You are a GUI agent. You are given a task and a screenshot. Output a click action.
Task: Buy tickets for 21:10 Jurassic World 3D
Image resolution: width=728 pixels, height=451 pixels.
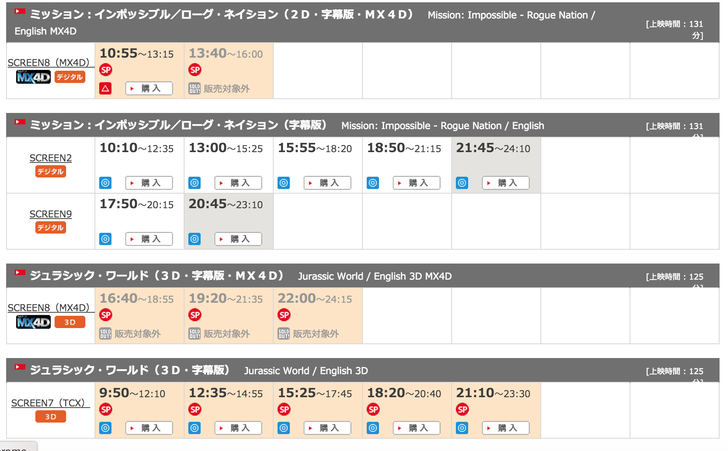click(x=506, y=428)
